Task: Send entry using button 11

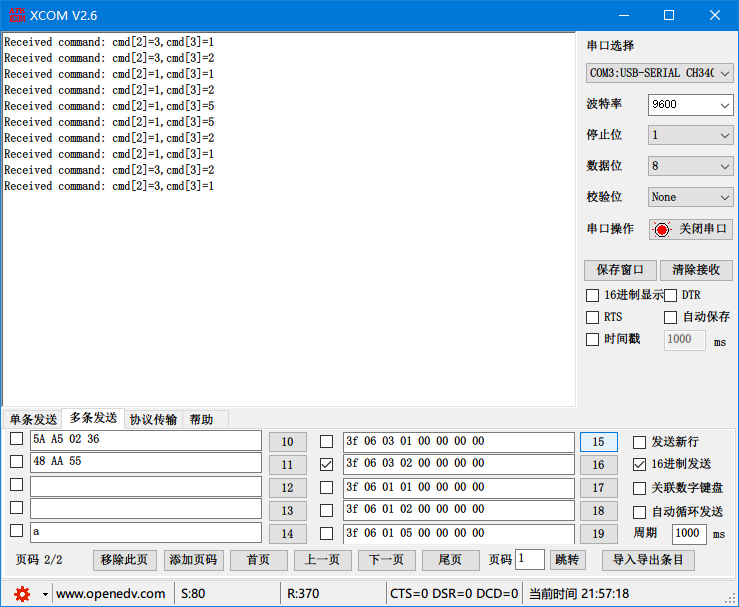Action: tap(287, 465)
